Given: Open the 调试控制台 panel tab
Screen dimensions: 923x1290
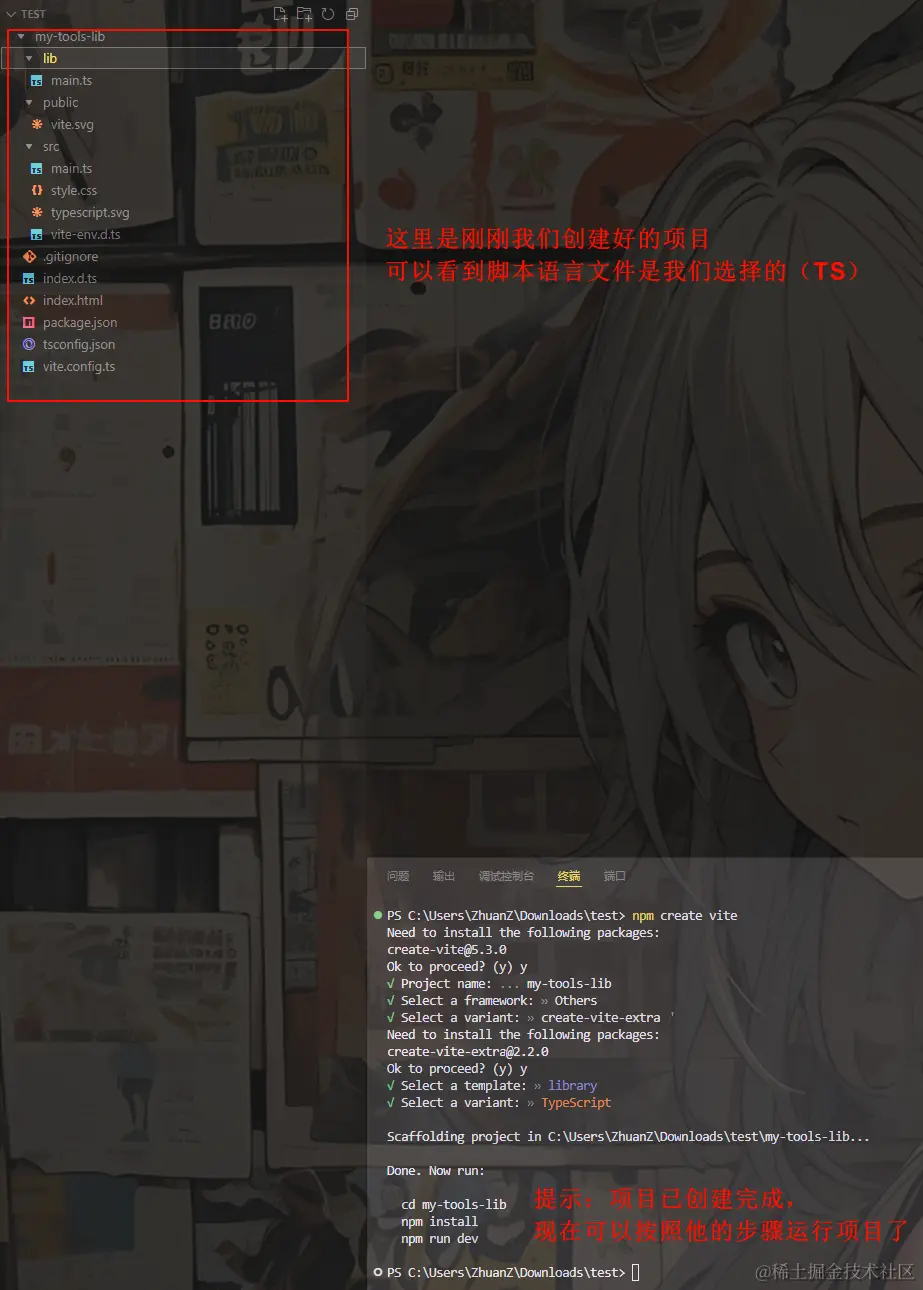Looking at the screenshot, I should (x=506, y=876).
